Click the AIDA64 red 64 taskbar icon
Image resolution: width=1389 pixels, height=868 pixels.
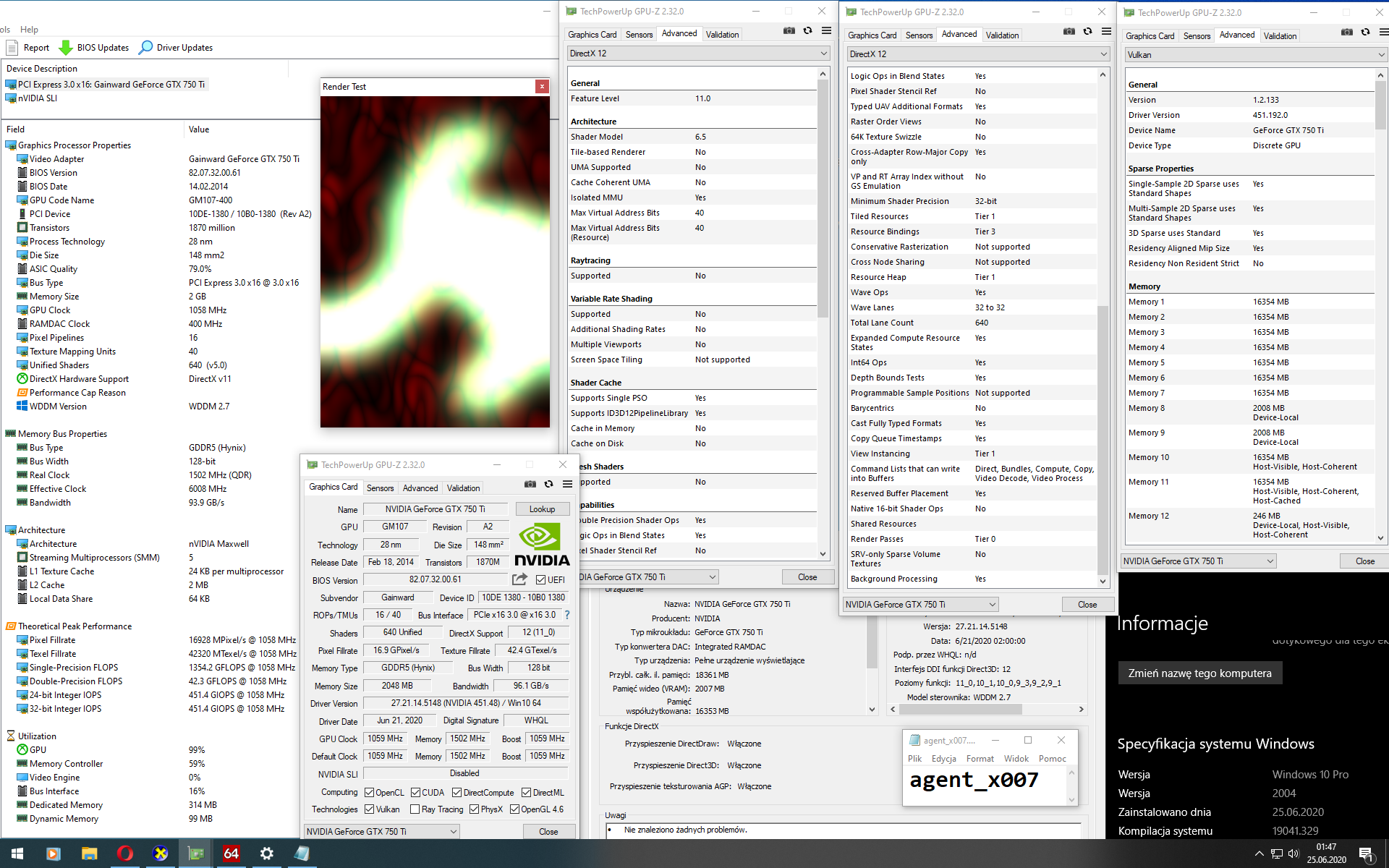point(231,854)
